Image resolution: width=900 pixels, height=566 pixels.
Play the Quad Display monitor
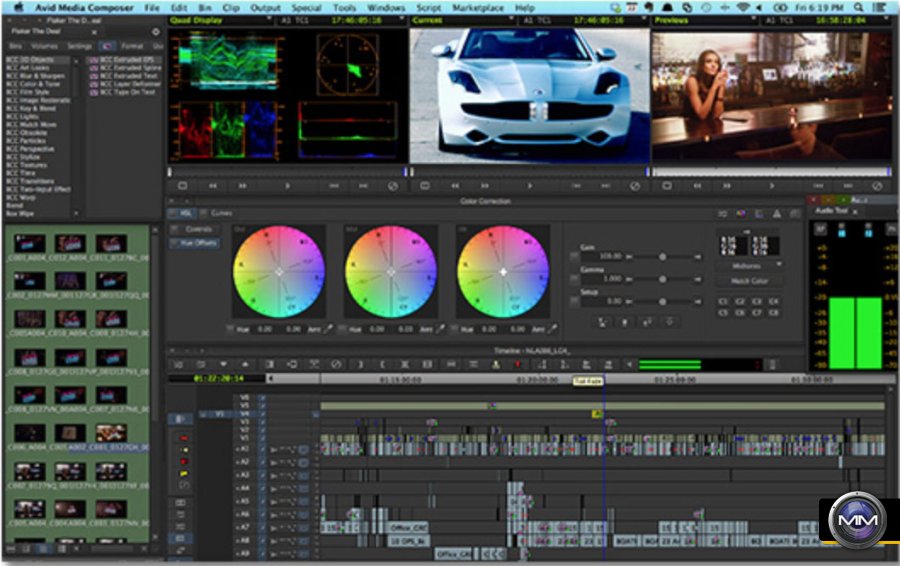287,186
